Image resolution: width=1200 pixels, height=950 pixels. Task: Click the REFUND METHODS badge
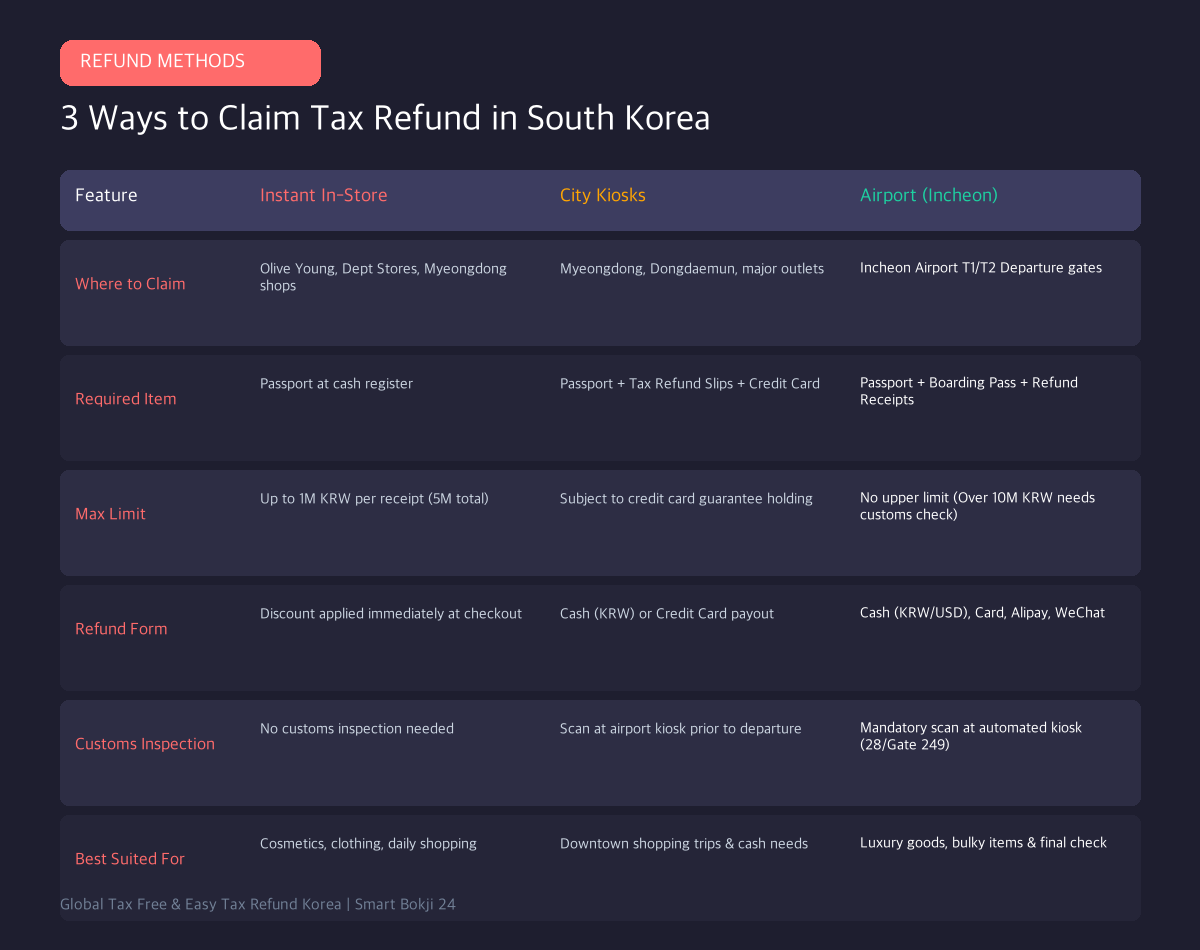190,62
